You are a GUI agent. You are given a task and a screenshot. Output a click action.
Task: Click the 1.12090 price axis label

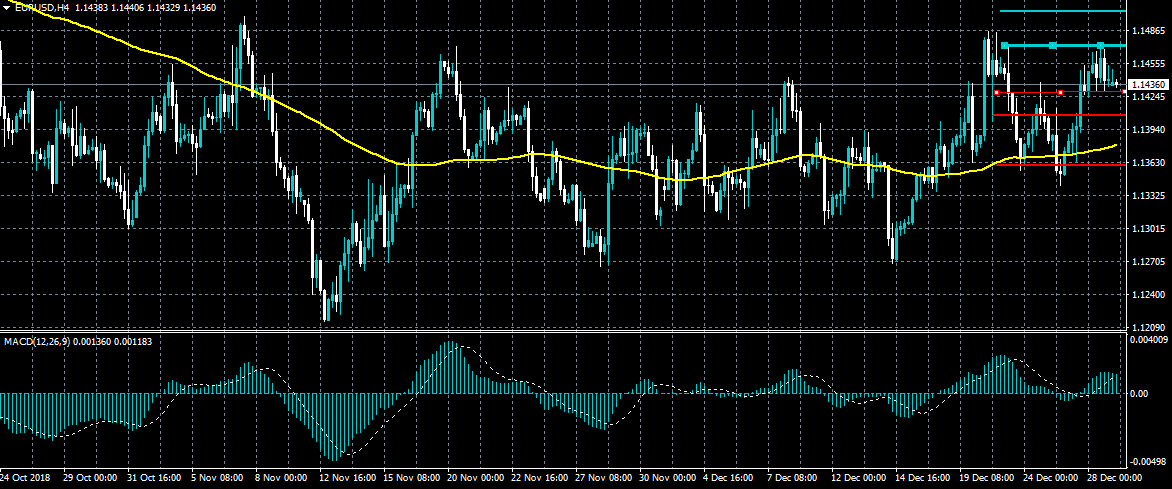point(1146,327)
